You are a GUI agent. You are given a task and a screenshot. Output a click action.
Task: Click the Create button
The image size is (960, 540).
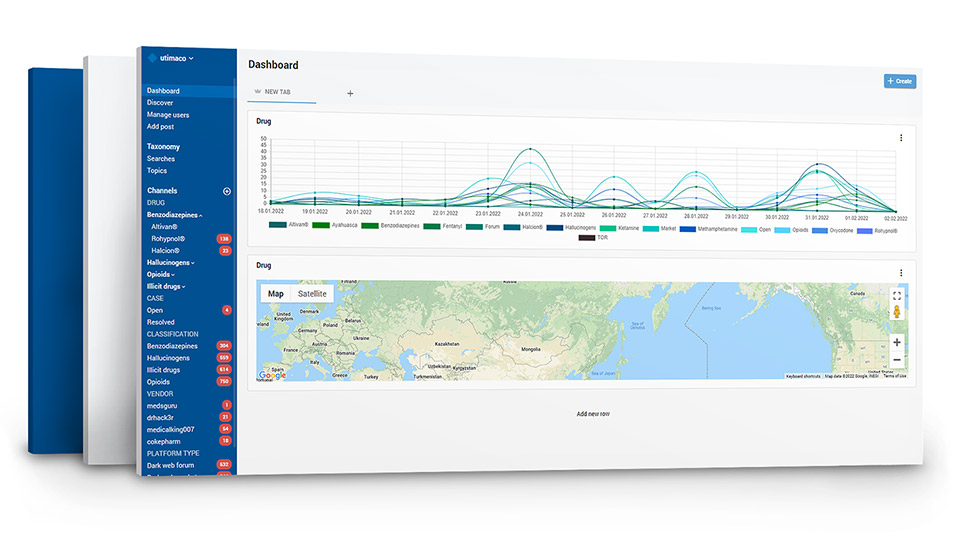[899, 81]
